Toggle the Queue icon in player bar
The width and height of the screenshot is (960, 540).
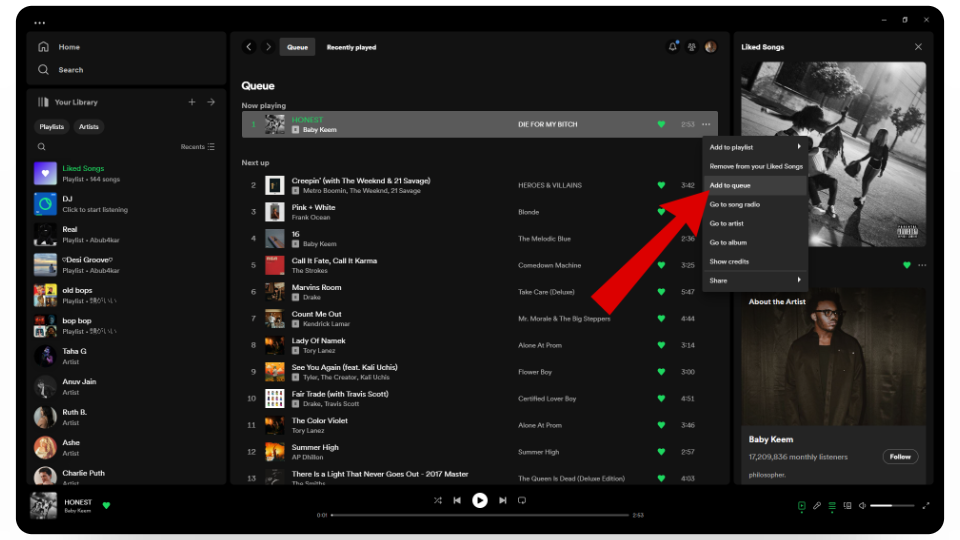tap(832, 506)
